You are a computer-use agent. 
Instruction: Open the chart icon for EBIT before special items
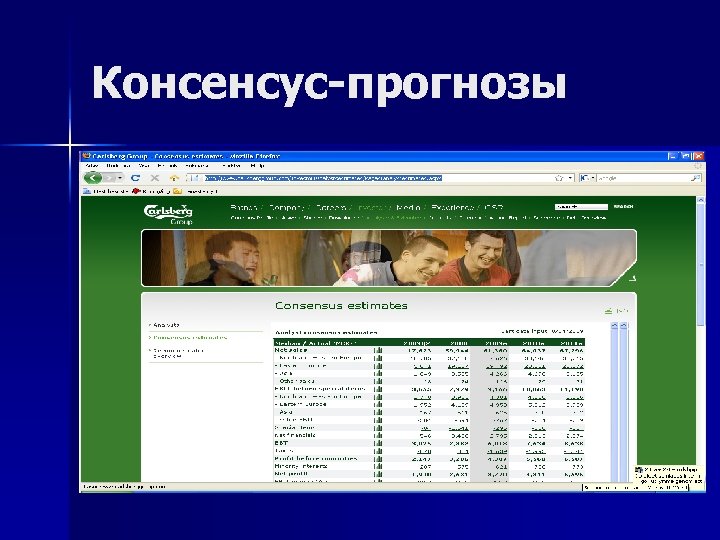coord(378,389)
